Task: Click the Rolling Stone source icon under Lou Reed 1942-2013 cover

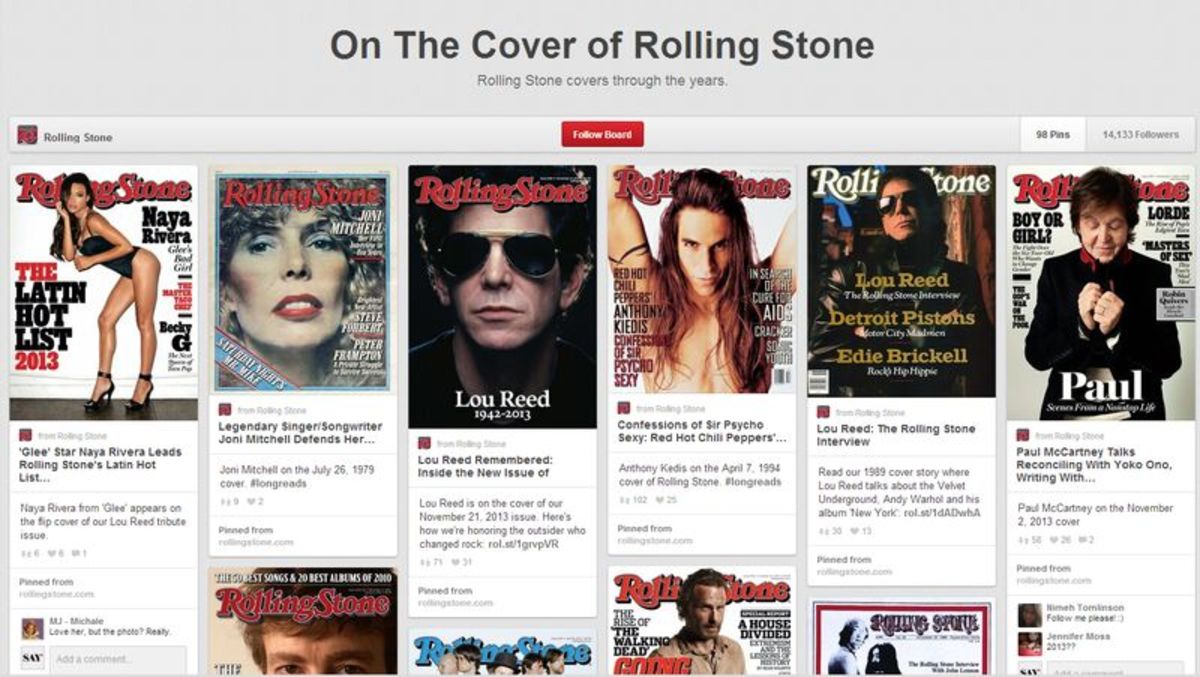Action: click(x=424, y=443)
